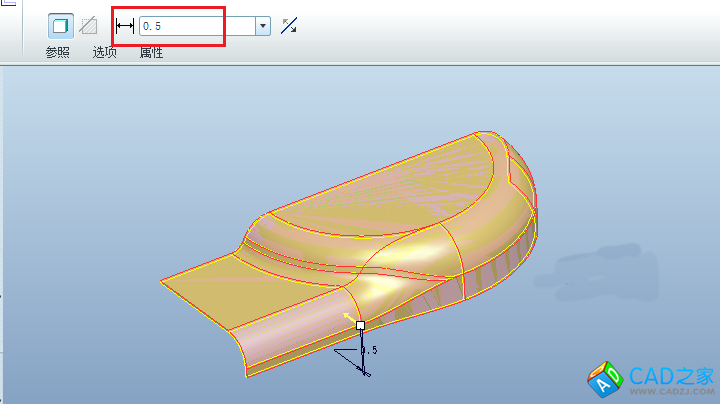Open the thickness value dropdown arrow
This screenshot has width=720, height=404.
263,26
